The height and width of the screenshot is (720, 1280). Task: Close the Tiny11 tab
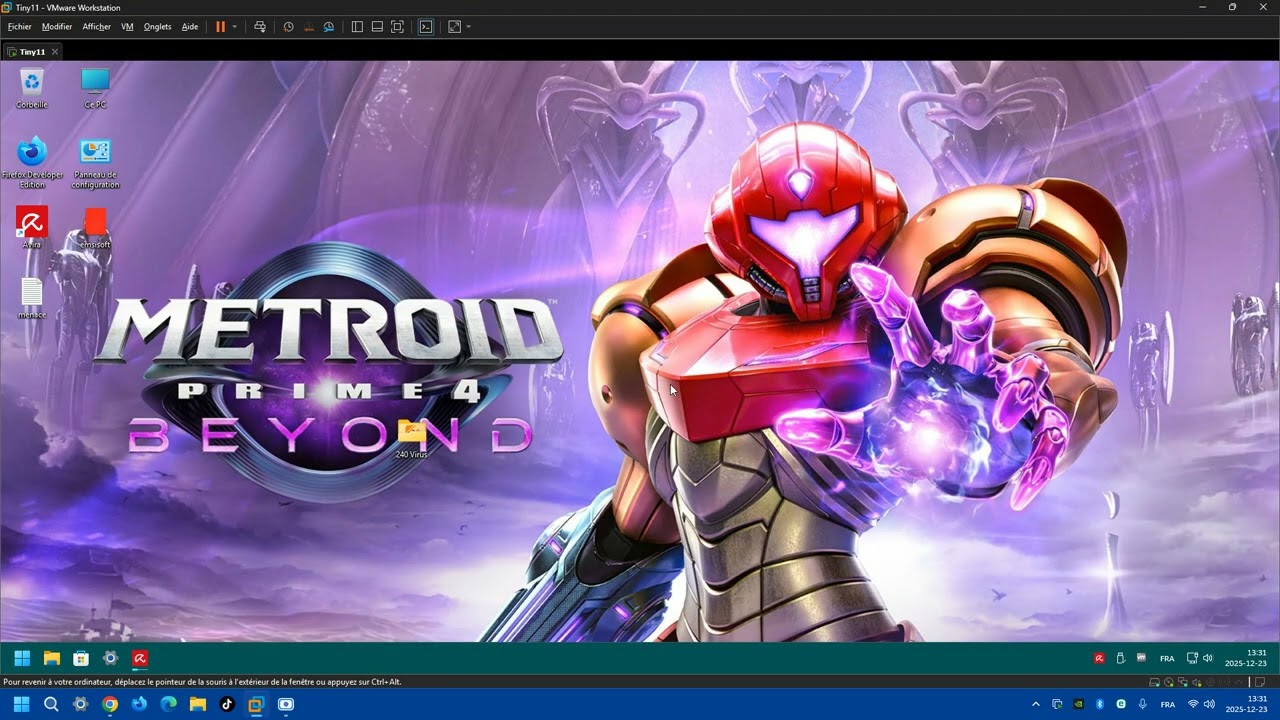pos(55,51)
